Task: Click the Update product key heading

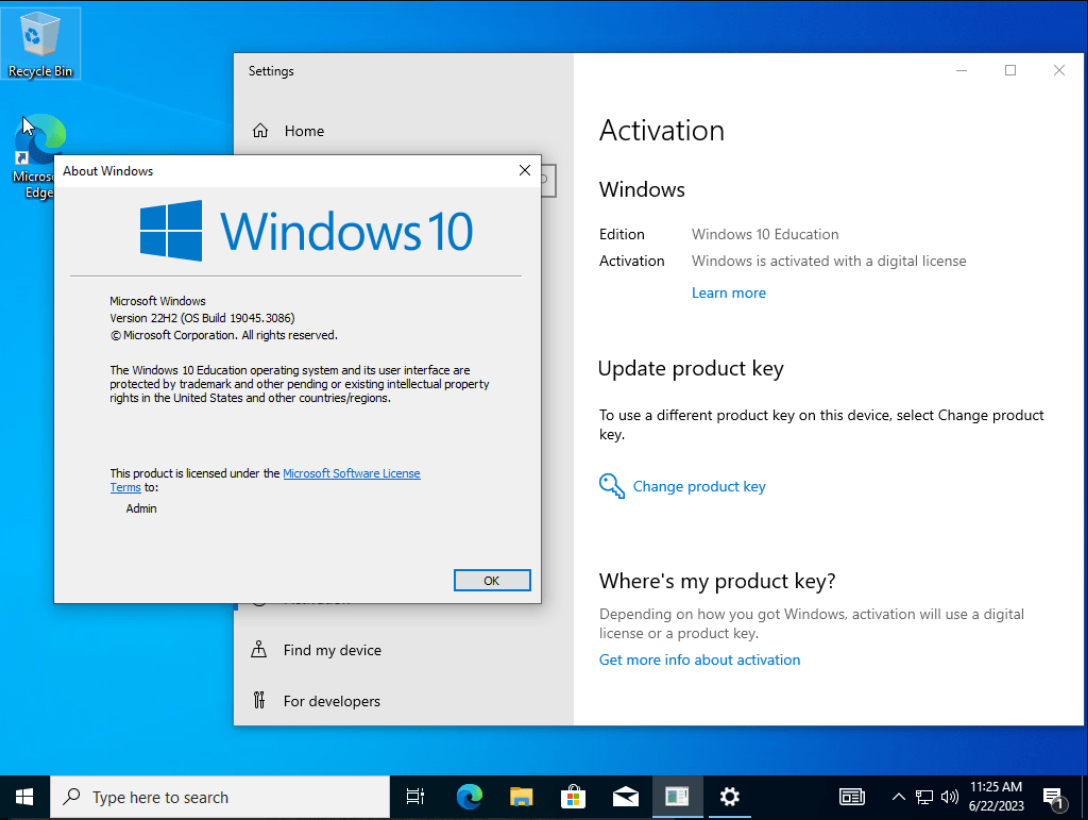Action: click(691, 368)
